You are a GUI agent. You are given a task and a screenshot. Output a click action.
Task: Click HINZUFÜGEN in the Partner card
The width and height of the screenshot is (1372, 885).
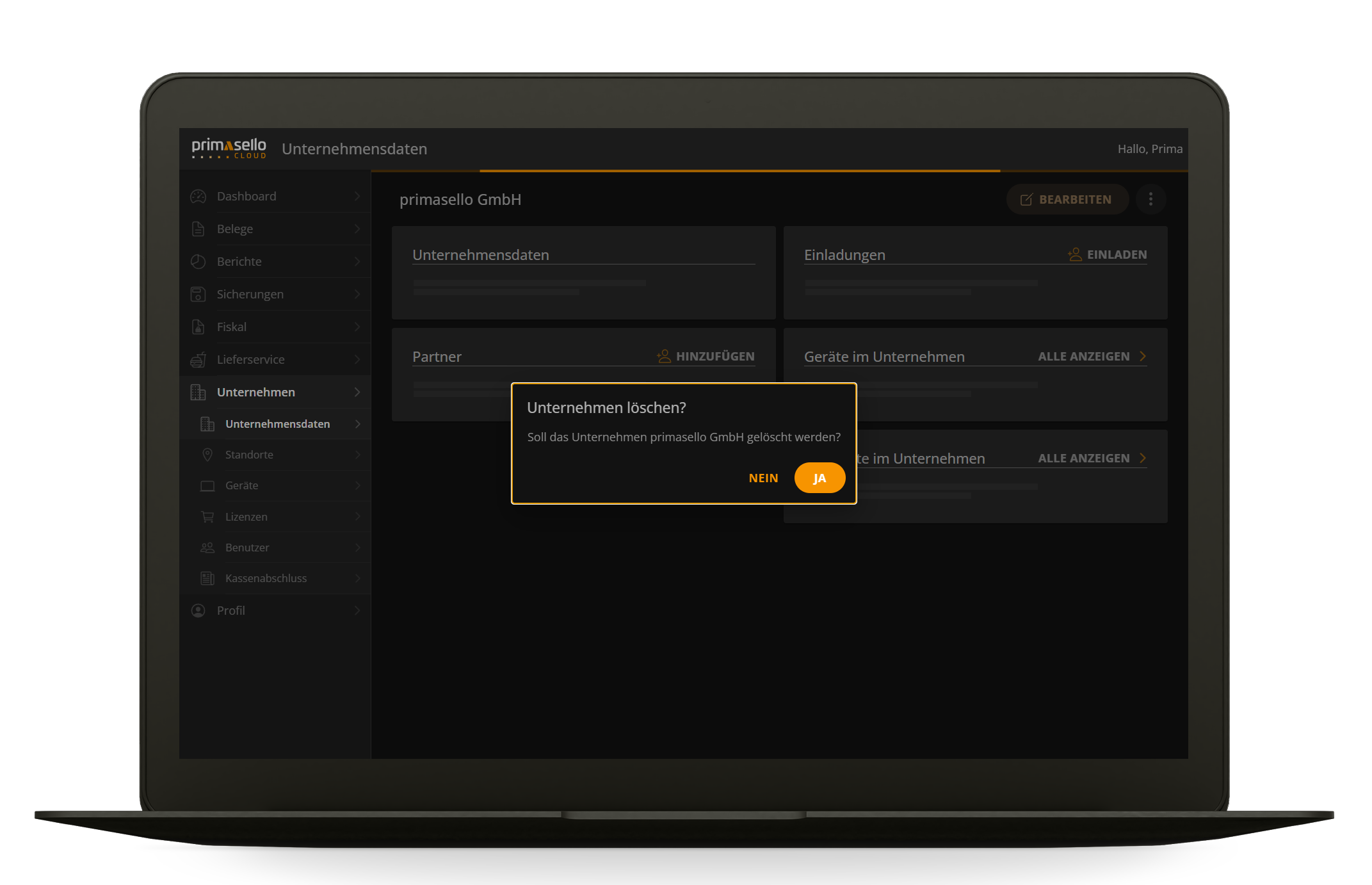pyautogui.click(x=706, y=357)
